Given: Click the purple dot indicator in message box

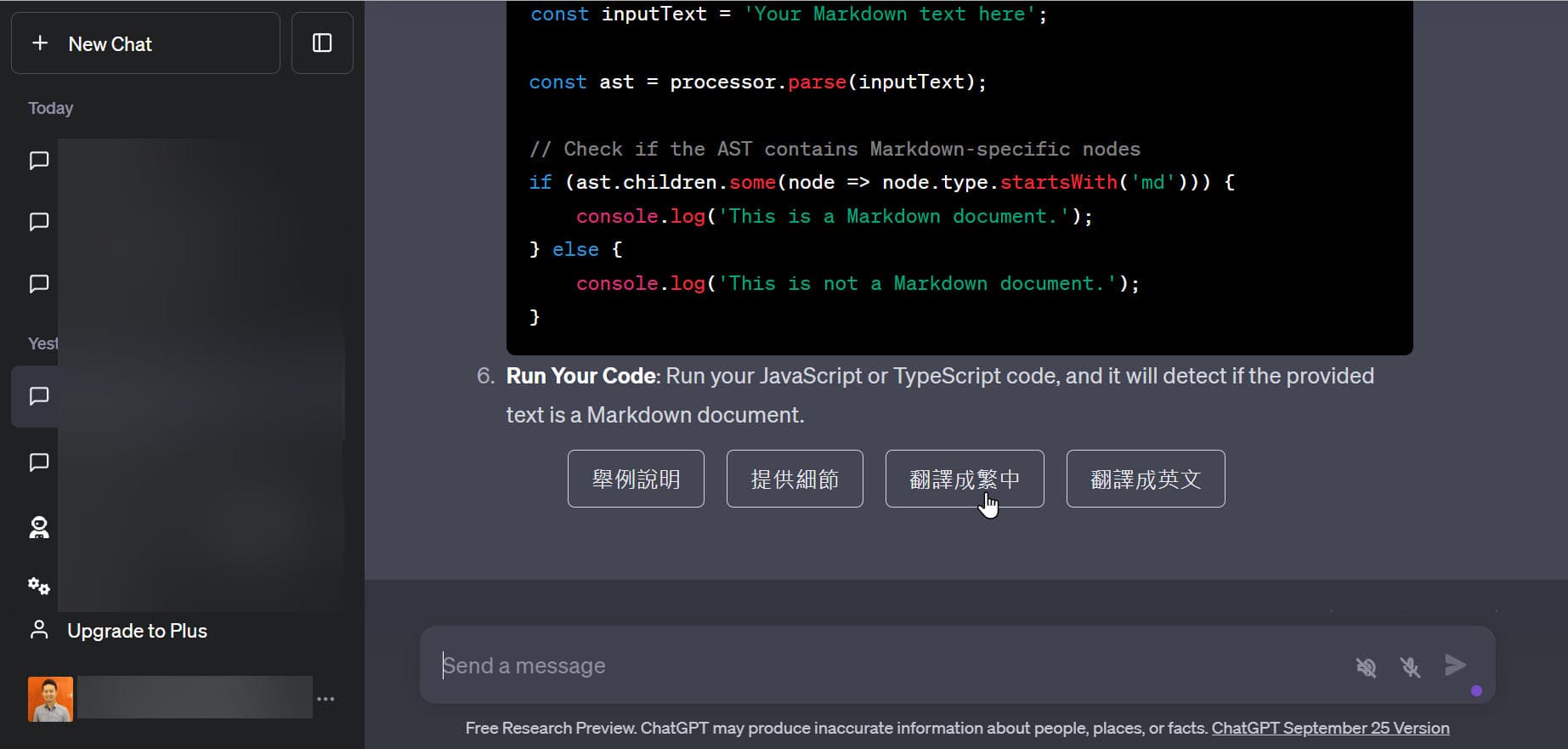Looking at the screenshot, I should pyautogui.click(x=1476, y=690).
